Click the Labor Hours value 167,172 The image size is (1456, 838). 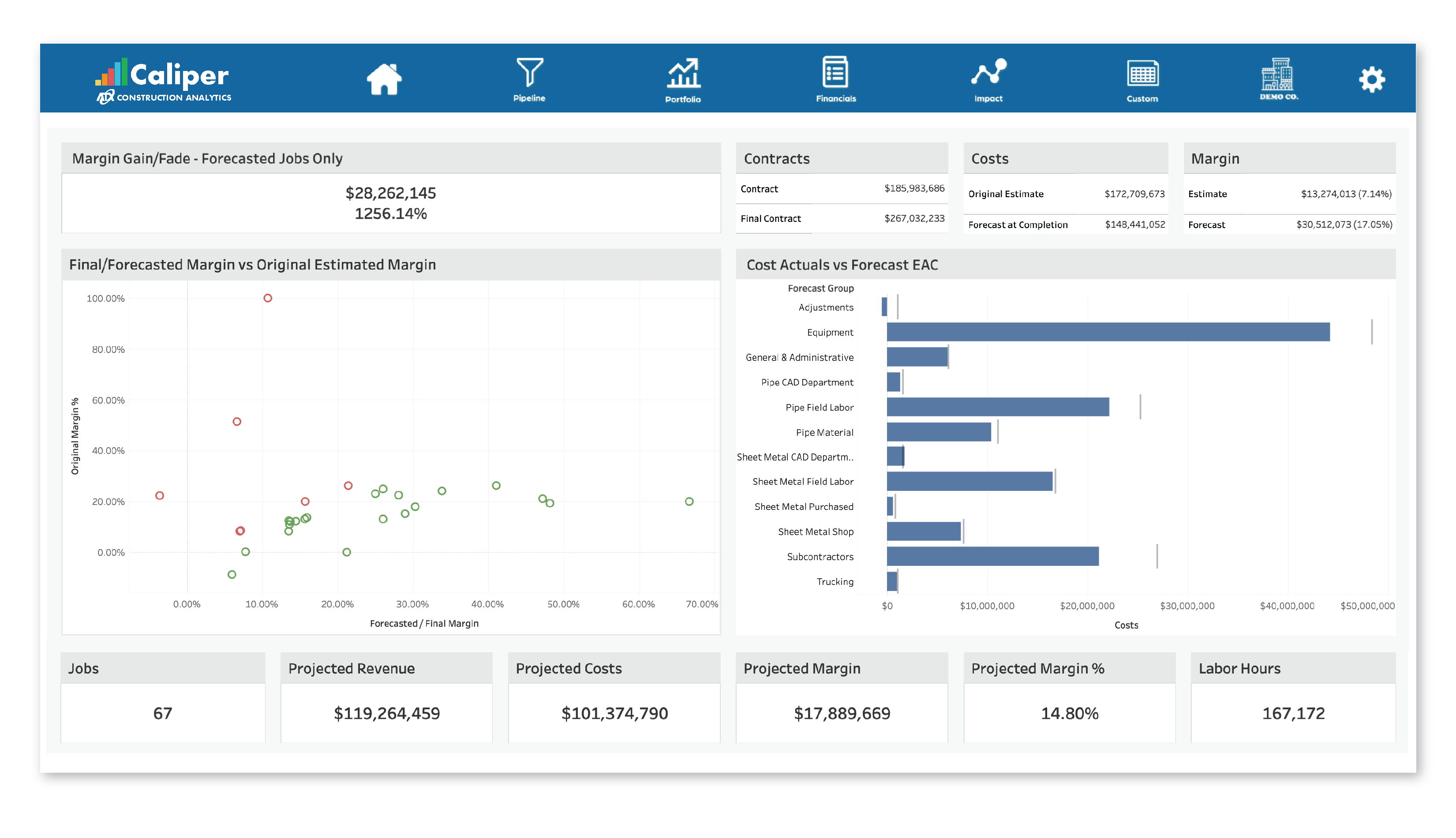pyautogui.click(x=1292, y=713)
